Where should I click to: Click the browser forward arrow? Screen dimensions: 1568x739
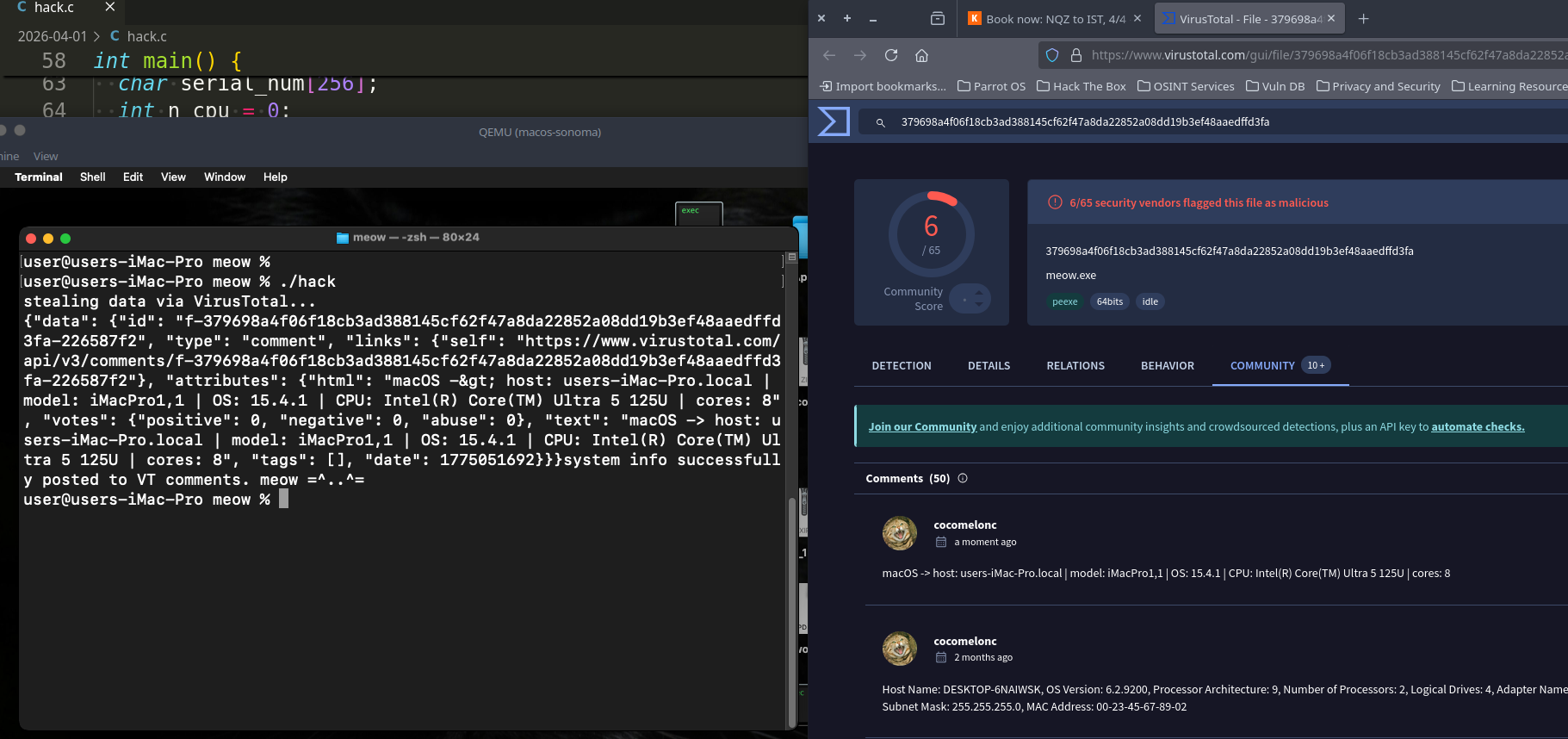click(860, 55)
